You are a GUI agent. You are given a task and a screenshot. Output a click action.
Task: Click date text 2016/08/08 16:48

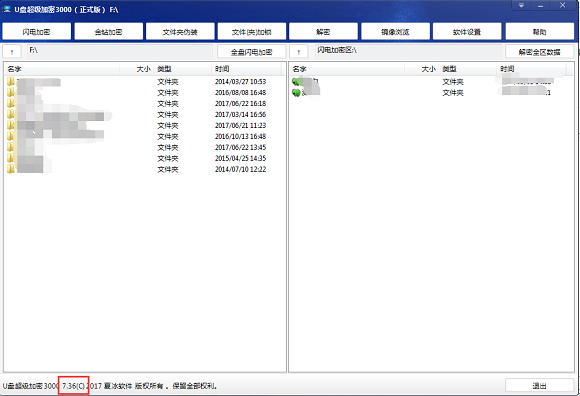point(240,92)
